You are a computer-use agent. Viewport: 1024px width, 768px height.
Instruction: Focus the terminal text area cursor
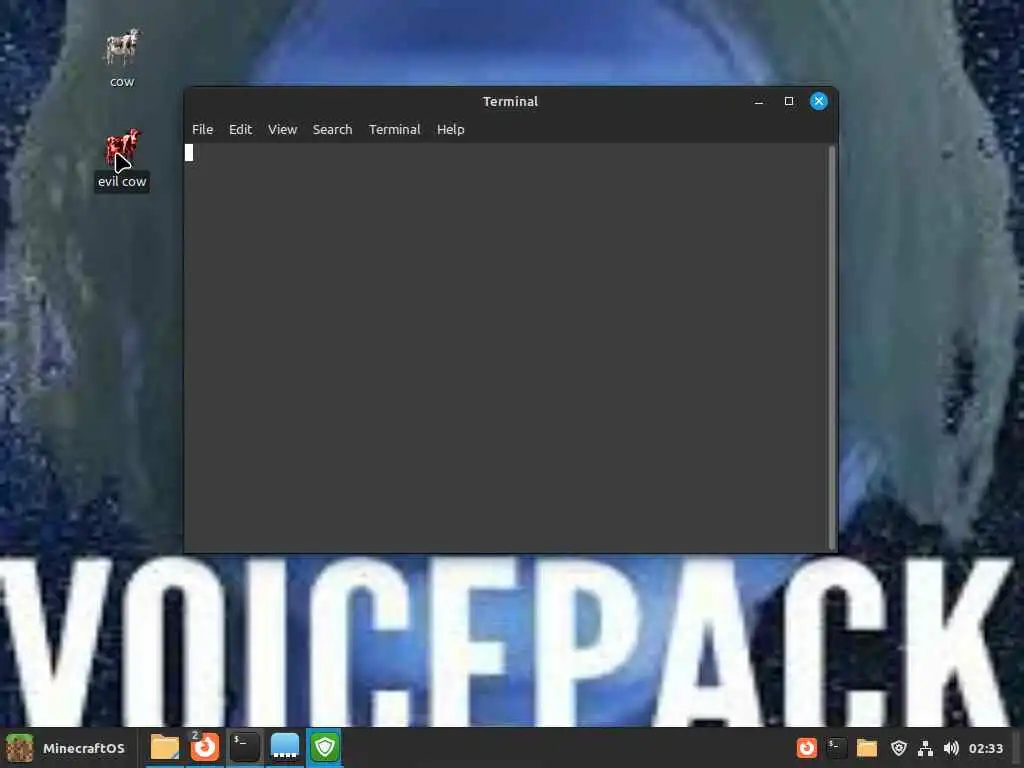[189, 153]
